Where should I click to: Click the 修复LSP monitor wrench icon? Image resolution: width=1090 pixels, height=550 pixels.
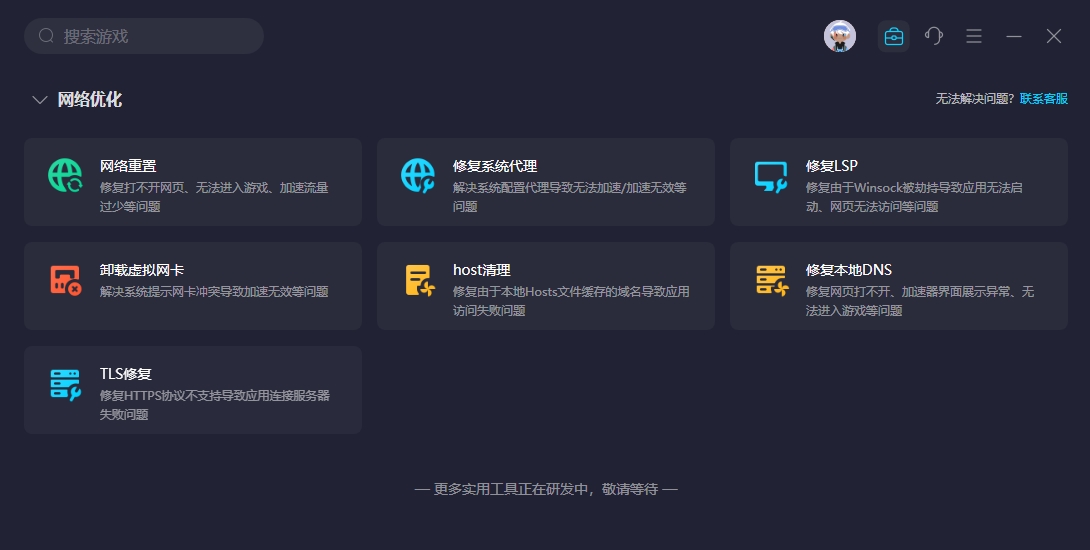(771, 176)
